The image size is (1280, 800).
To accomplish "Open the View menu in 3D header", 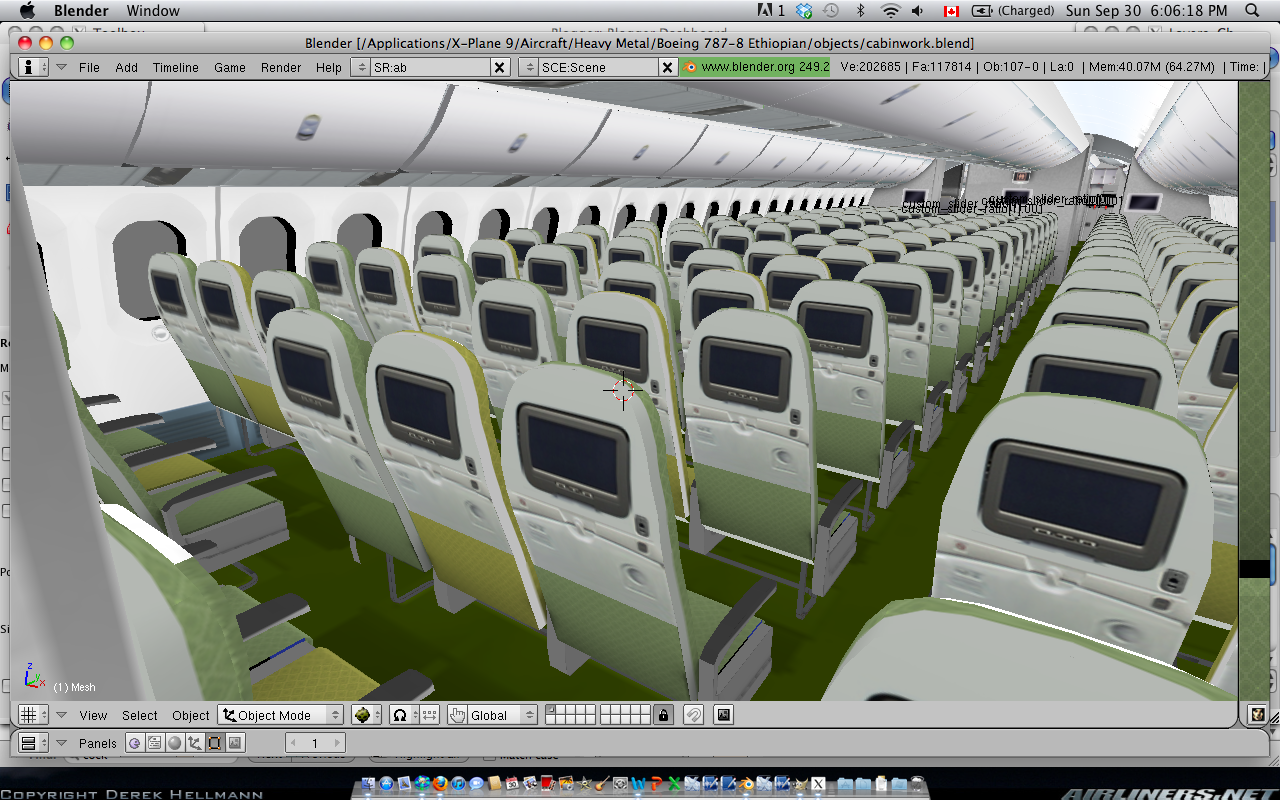I will (x=93, y=715).
